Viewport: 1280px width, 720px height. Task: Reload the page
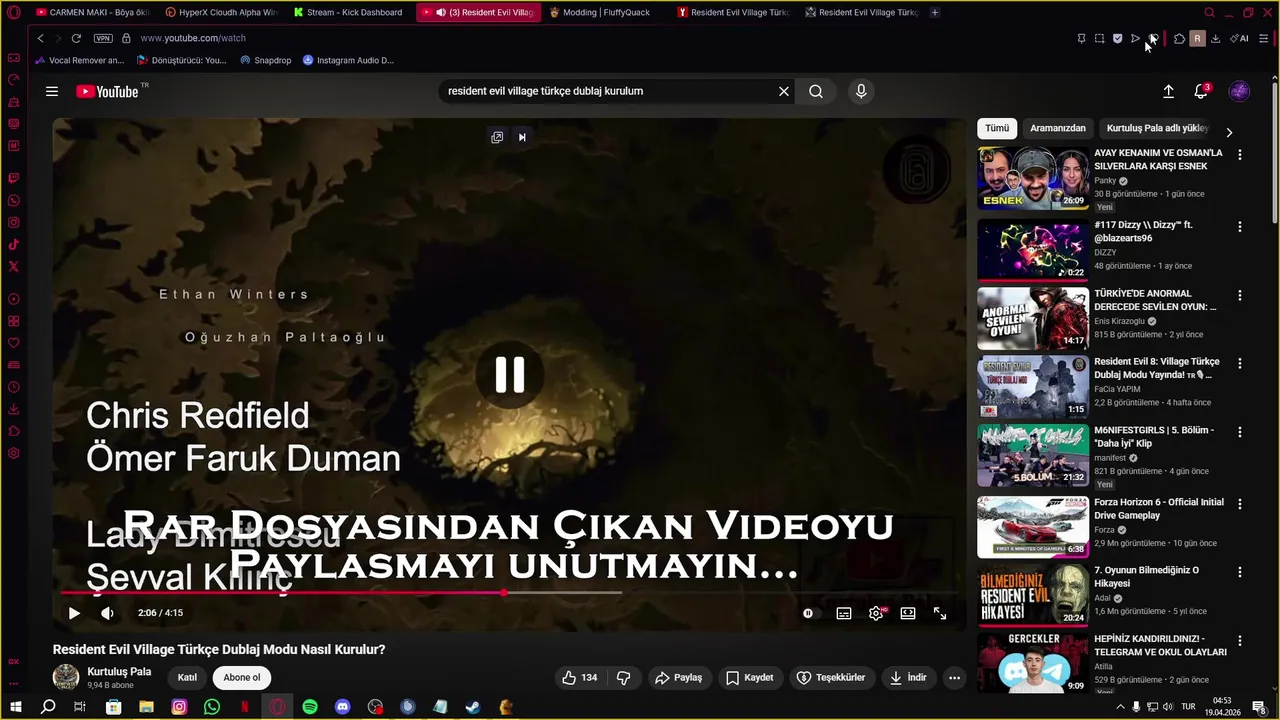[76, 38]
